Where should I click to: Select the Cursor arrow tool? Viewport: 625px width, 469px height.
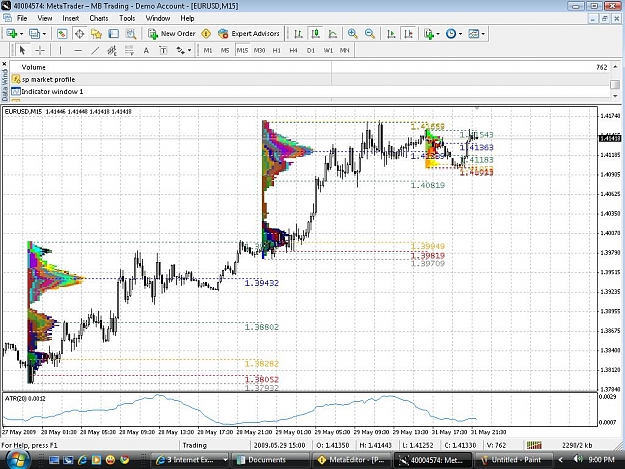pos(22,50)
